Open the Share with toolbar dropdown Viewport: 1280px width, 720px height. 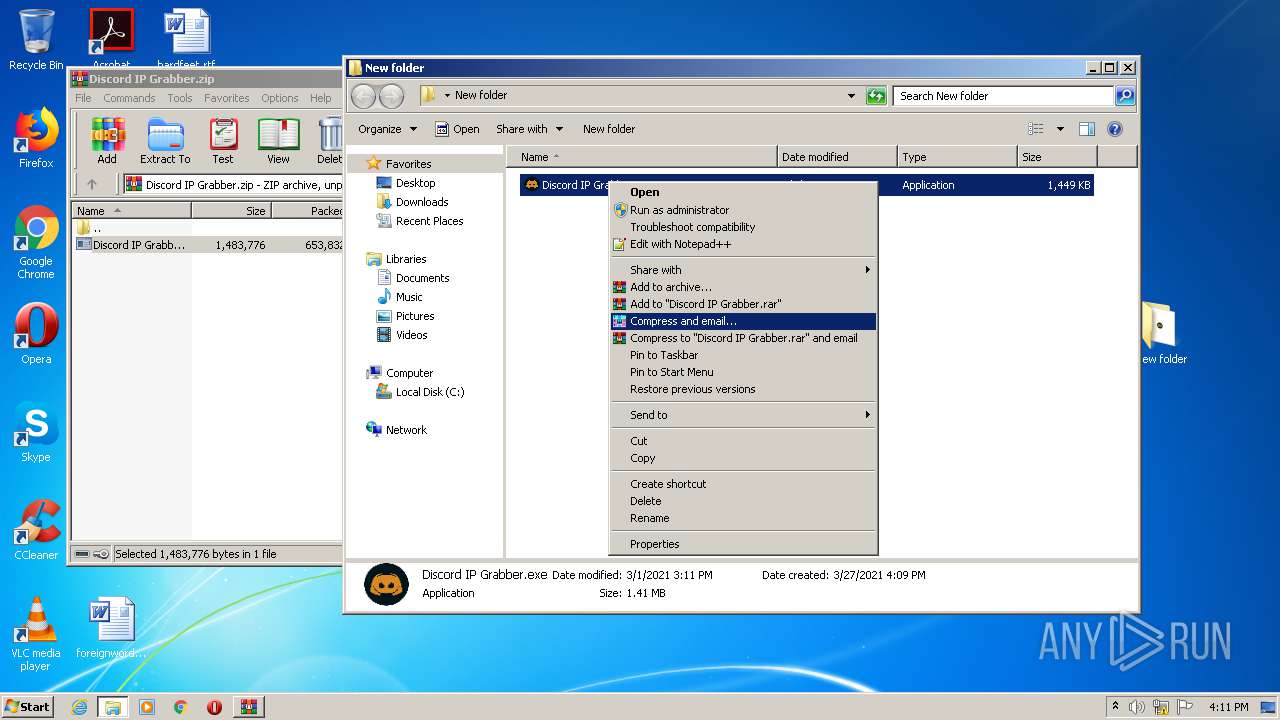tap(529, 129)
